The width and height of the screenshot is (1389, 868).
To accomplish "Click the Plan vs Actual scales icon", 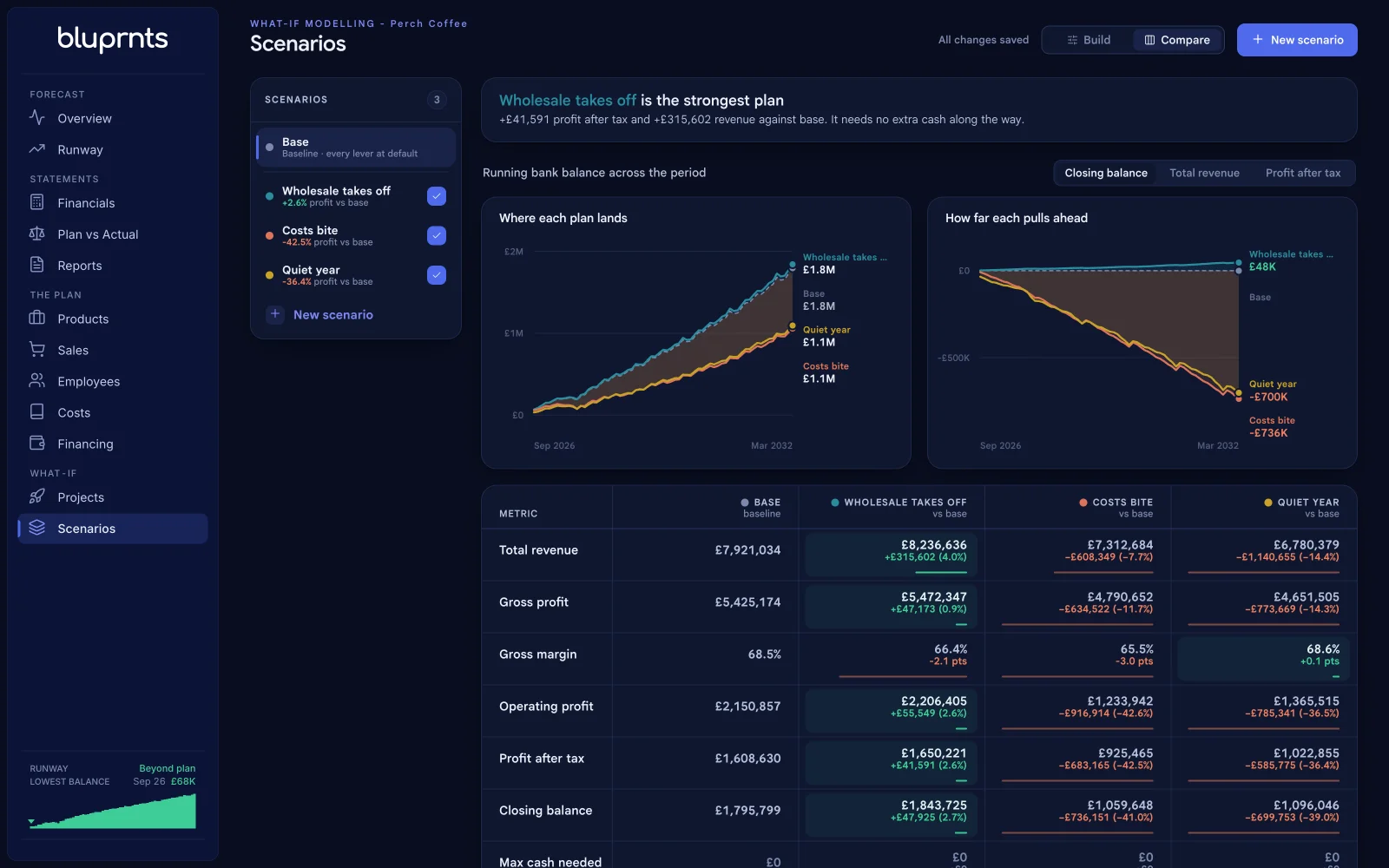I will tap(36, 233).
